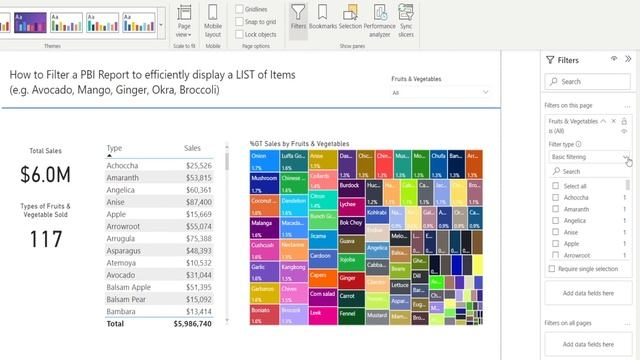The height and width of the screenshot is (360, 640).
Task: Select the Onion treemap tile
Action: 264,161
